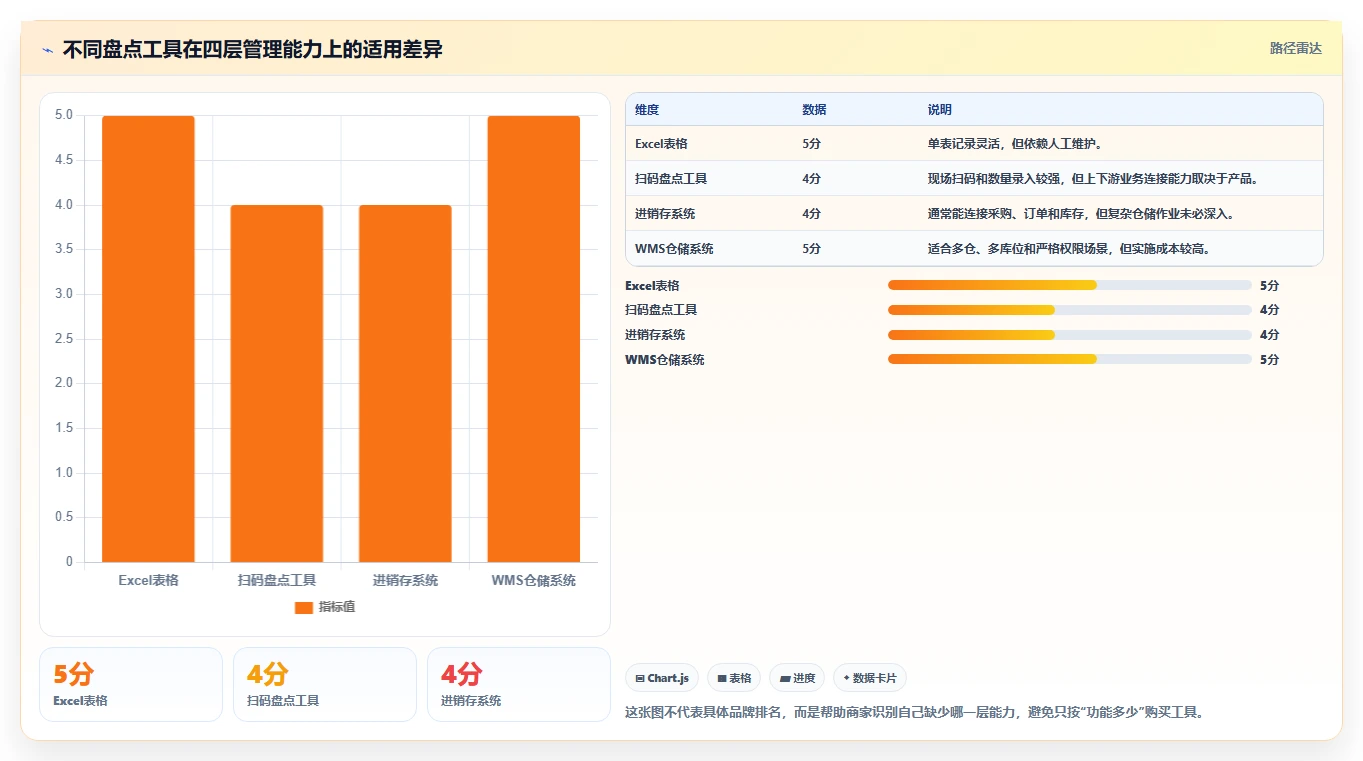The height and width of the screenshot is (761, 1363).
Task: Click the description starting 现场扫码和数量录入较强
Action: pyautogui.click(x=1093, y=179)
